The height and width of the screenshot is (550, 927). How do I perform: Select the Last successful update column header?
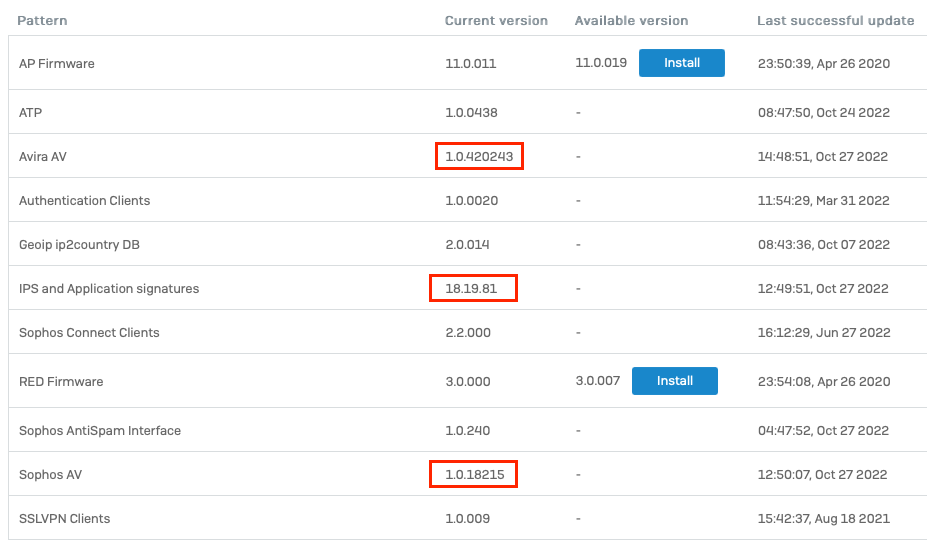835,21
